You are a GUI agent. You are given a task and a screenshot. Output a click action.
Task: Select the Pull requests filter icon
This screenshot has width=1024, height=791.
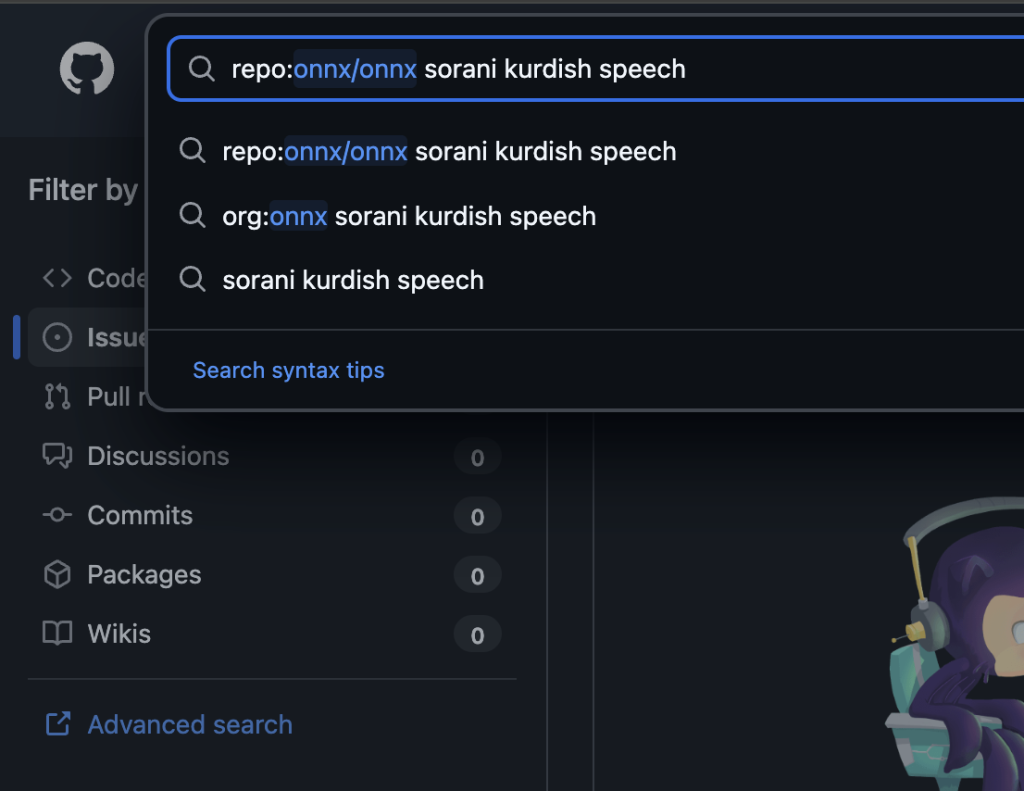[x=57, y=397]
